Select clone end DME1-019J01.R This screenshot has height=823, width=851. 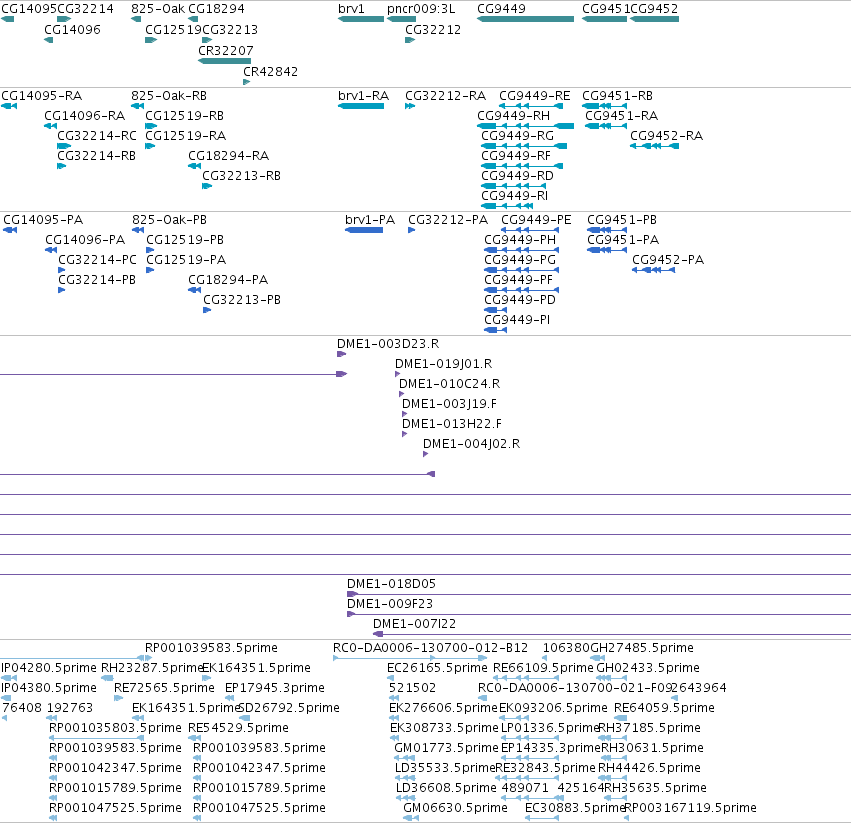coord(443,364)
